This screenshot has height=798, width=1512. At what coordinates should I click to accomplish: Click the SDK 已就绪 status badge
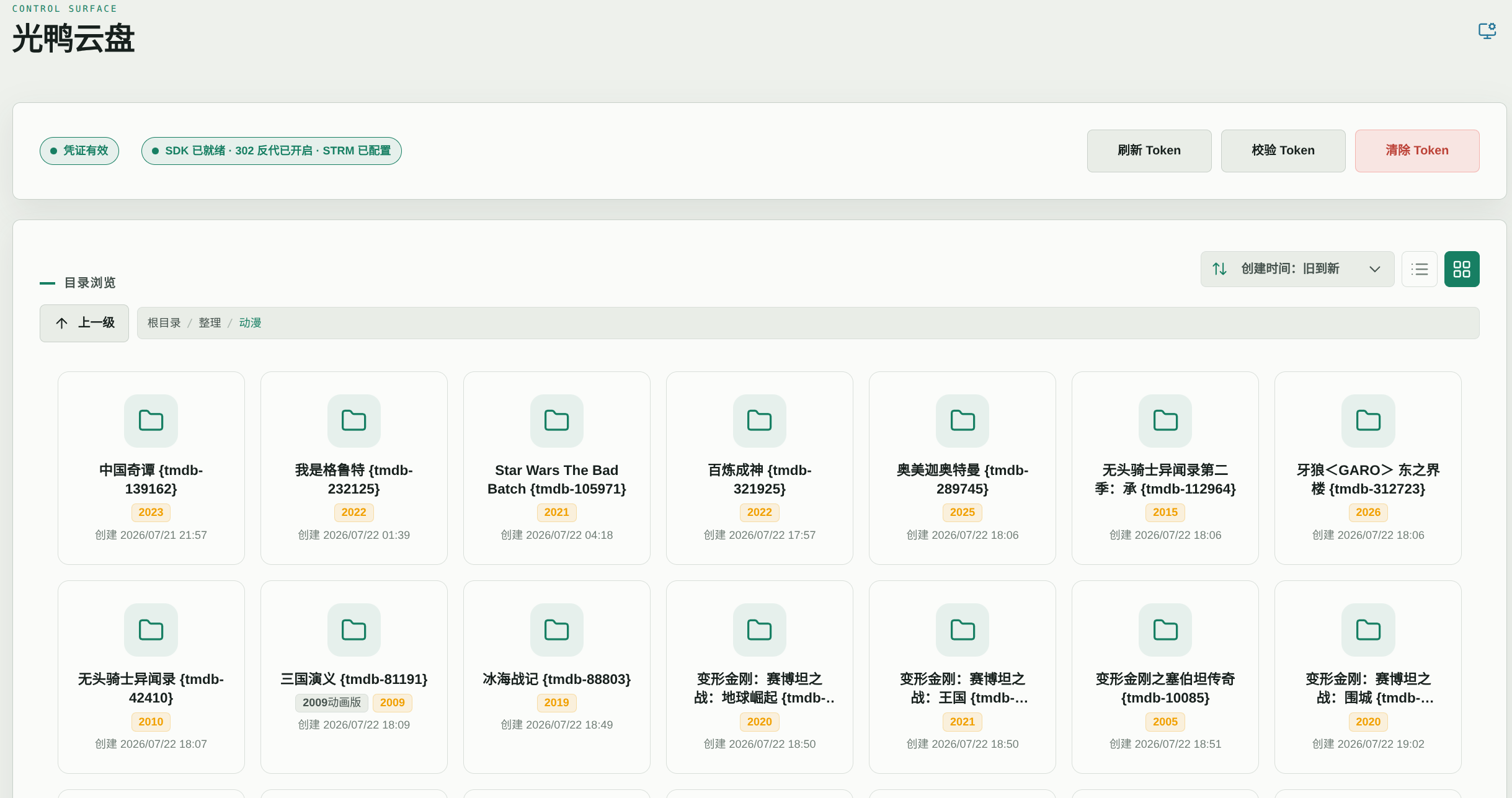click(272, 151)
